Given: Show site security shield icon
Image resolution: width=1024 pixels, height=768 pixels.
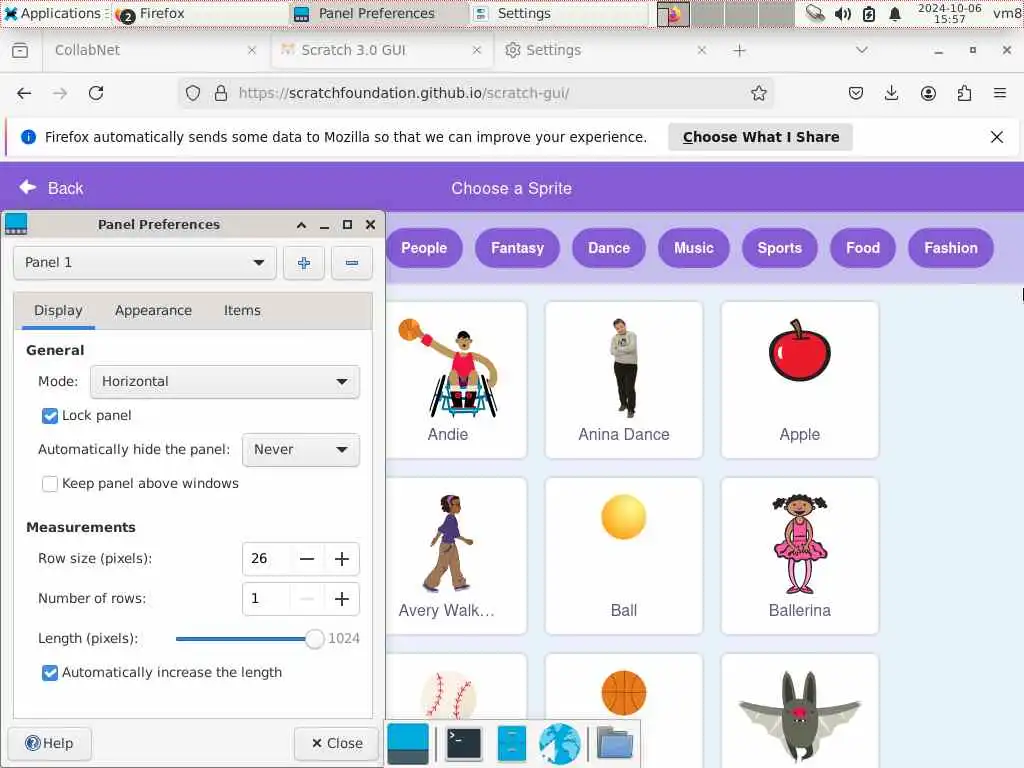Looking at the screenshot, I should [x=193, y=93].
